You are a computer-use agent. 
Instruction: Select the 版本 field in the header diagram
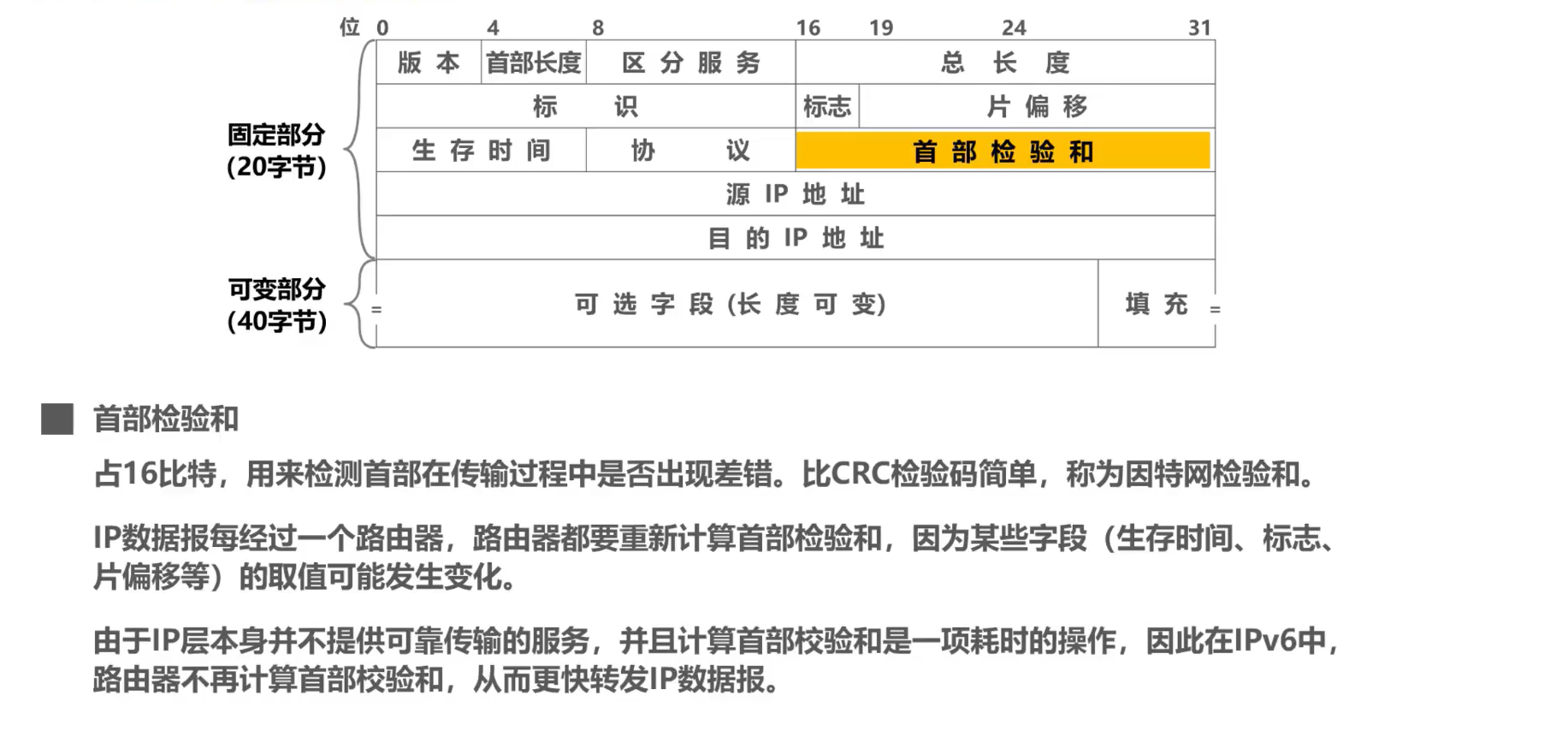pyautogui.click(x=429, y=62)
